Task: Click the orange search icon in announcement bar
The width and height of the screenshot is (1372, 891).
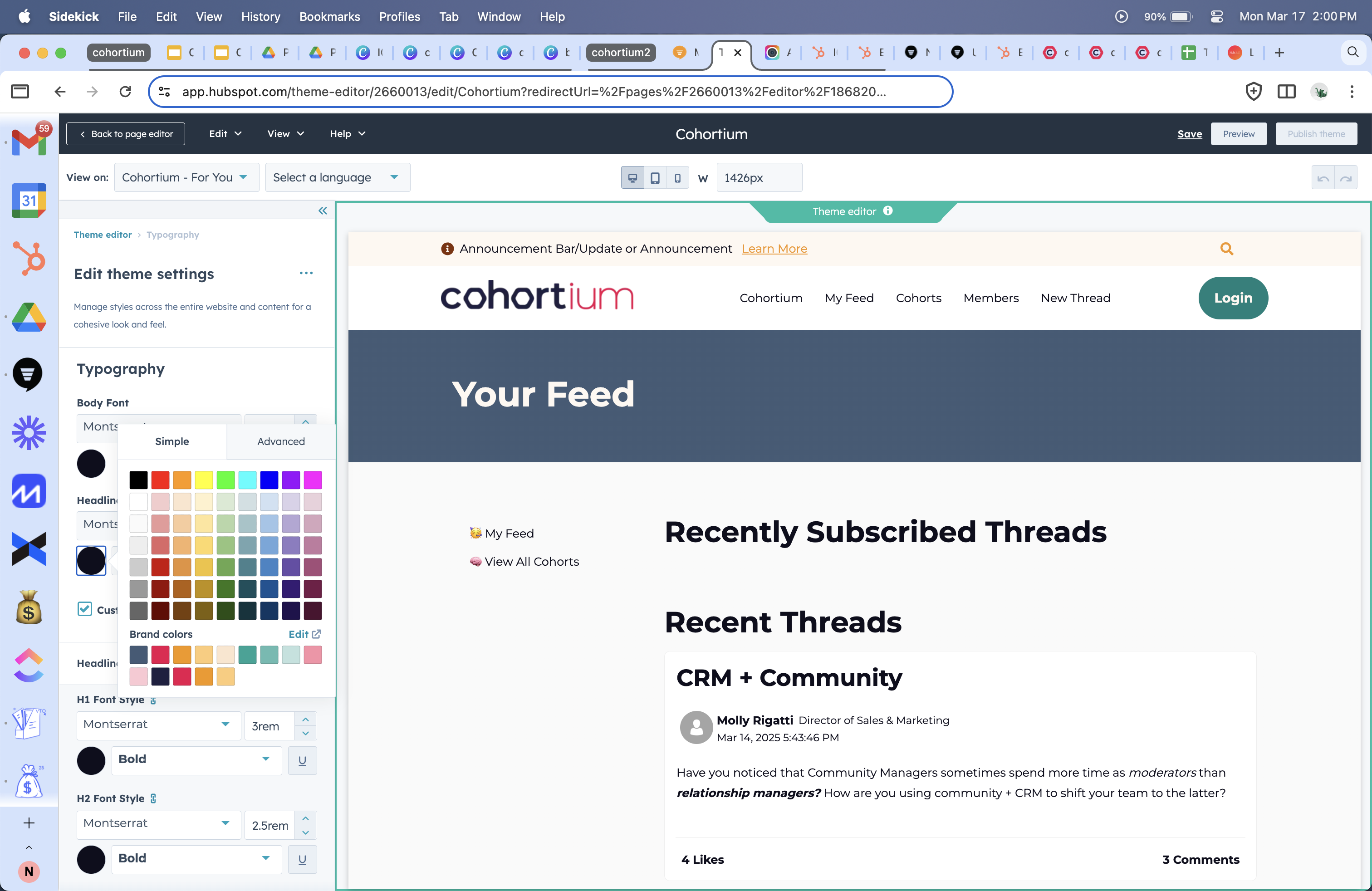Action: pyautogui.click(x=1227, y=249)
